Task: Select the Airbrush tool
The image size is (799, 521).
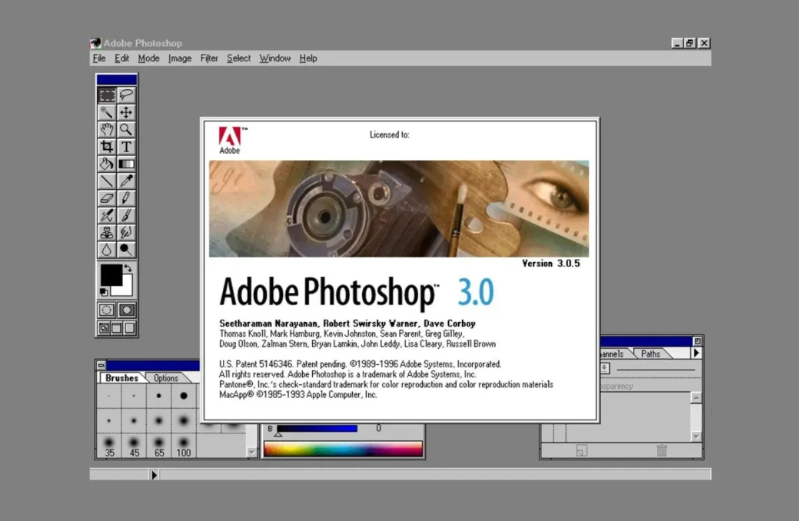Action: click(x=107, y=216)
